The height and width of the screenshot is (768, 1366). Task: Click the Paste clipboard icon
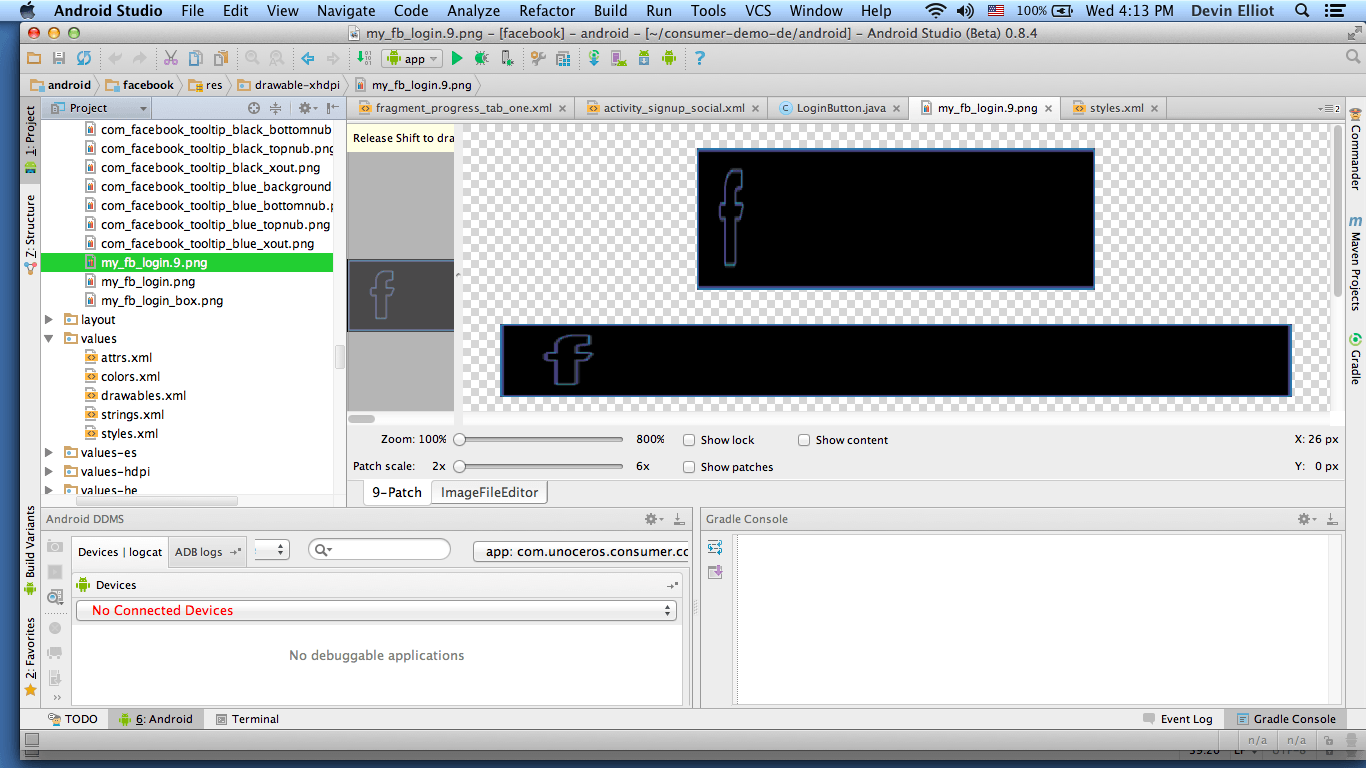coord(221,59)
